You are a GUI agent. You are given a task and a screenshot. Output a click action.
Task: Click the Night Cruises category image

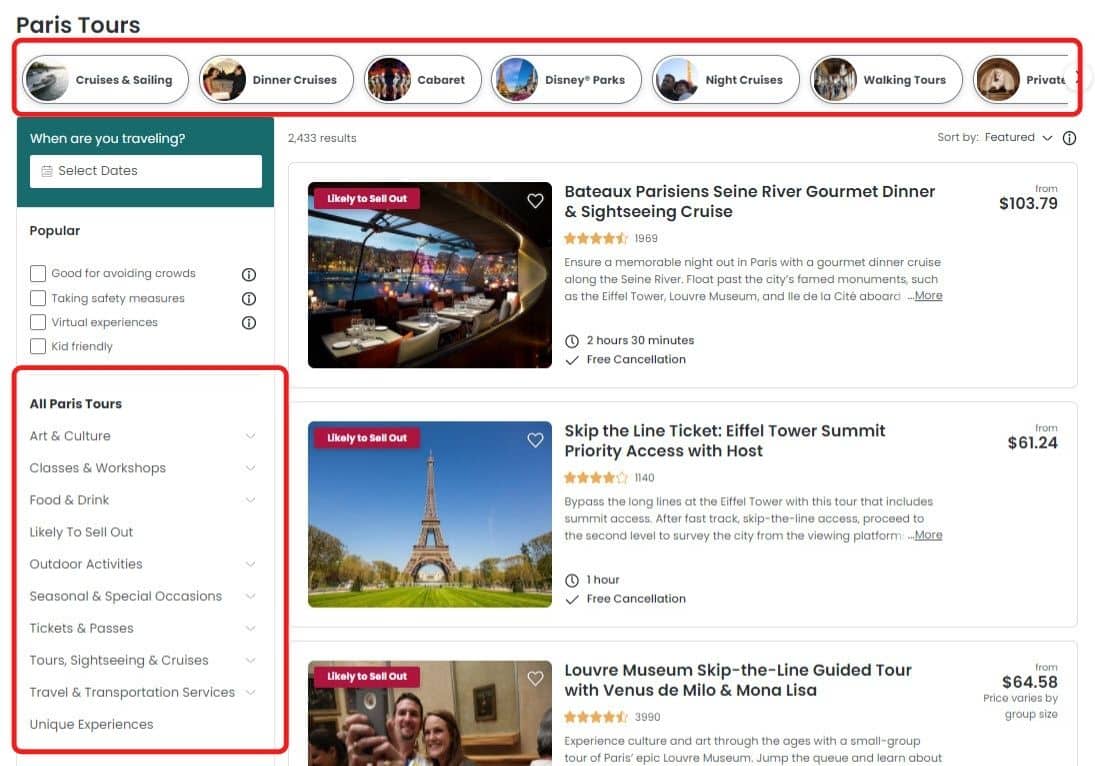[677, 80]
